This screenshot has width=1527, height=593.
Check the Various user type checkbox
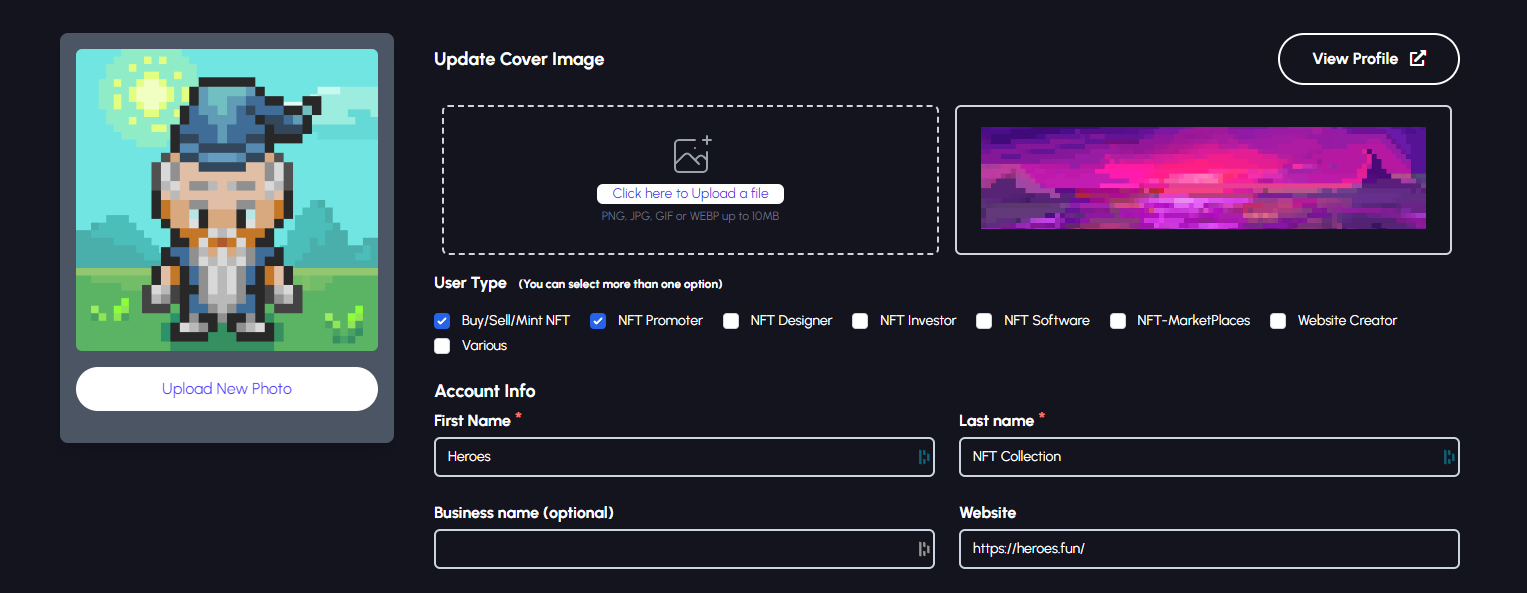[x=442, y=346]
